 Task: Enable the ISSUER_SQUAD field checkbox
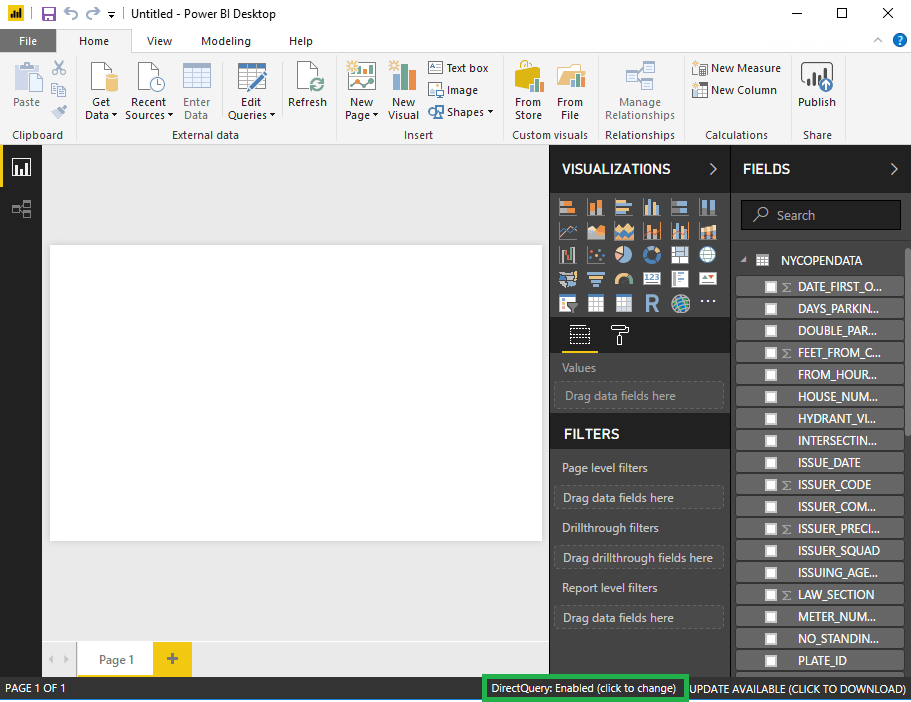pyautogui.click(x=771, y=551)
